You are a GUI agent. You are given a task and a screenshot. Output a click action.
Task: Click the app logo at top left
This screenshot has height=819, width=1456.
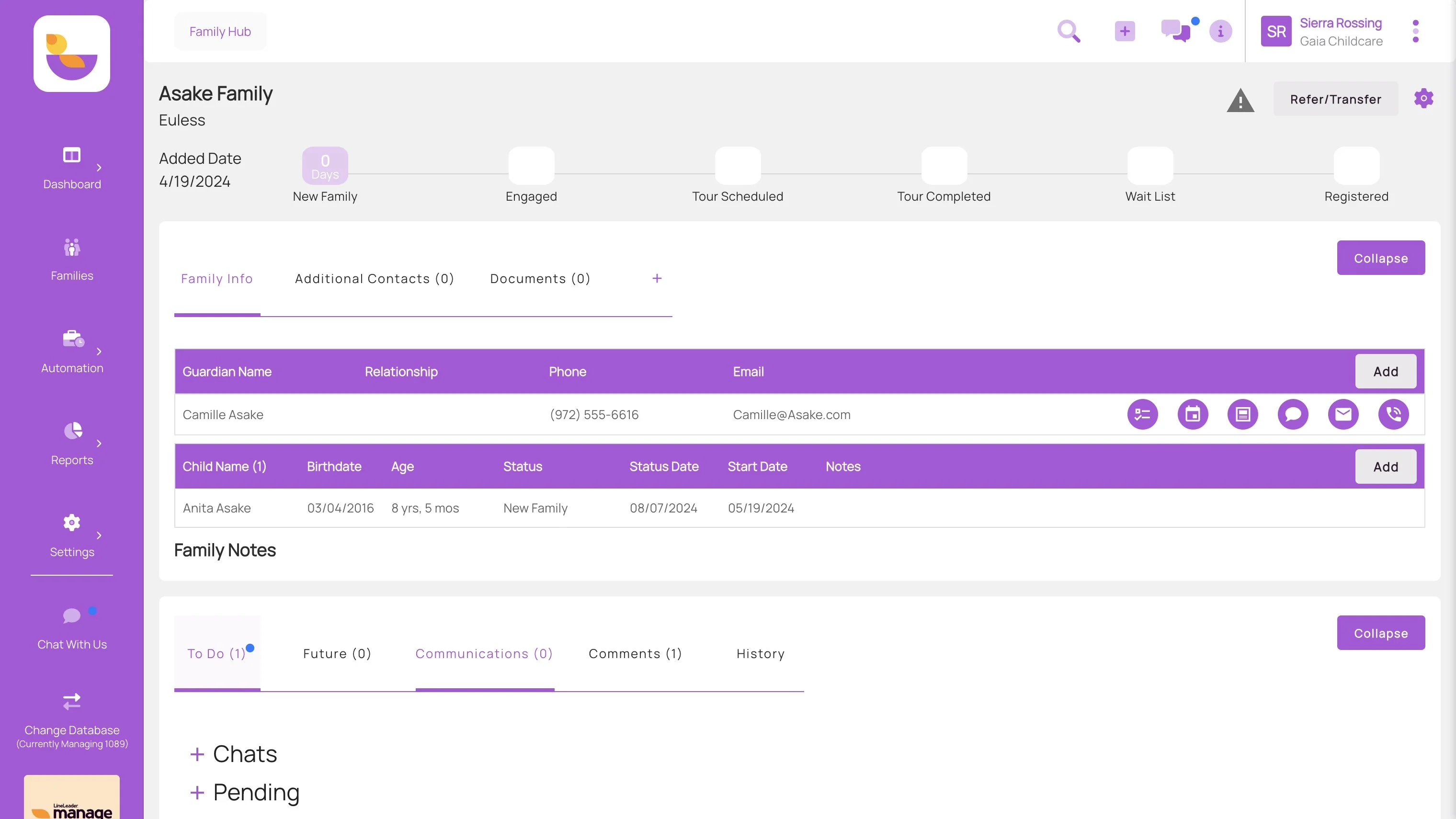pos(72,54)
